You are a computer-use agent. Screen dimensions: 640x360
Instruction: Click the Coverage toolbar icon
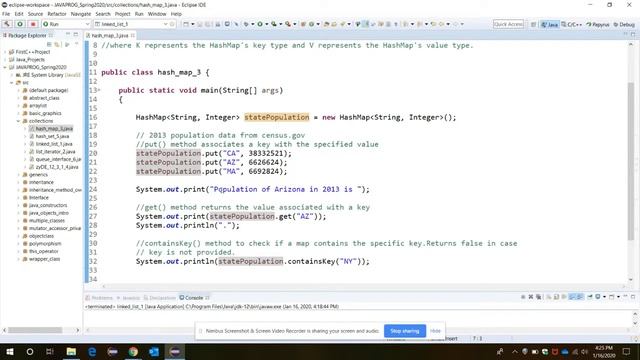(x=274, y=24)
